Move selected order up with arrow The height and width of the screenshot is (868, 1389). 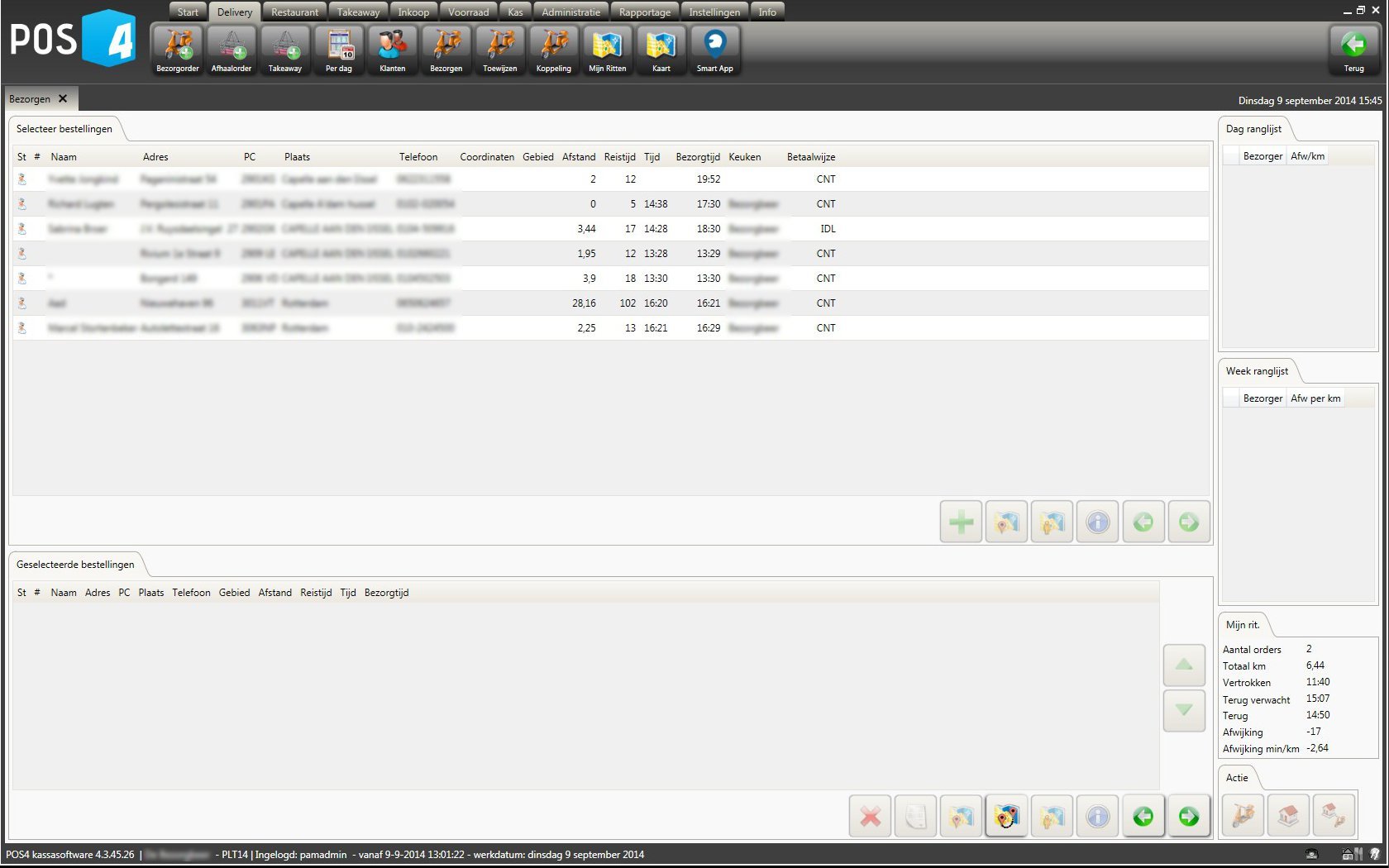(x=1184, y=665)
